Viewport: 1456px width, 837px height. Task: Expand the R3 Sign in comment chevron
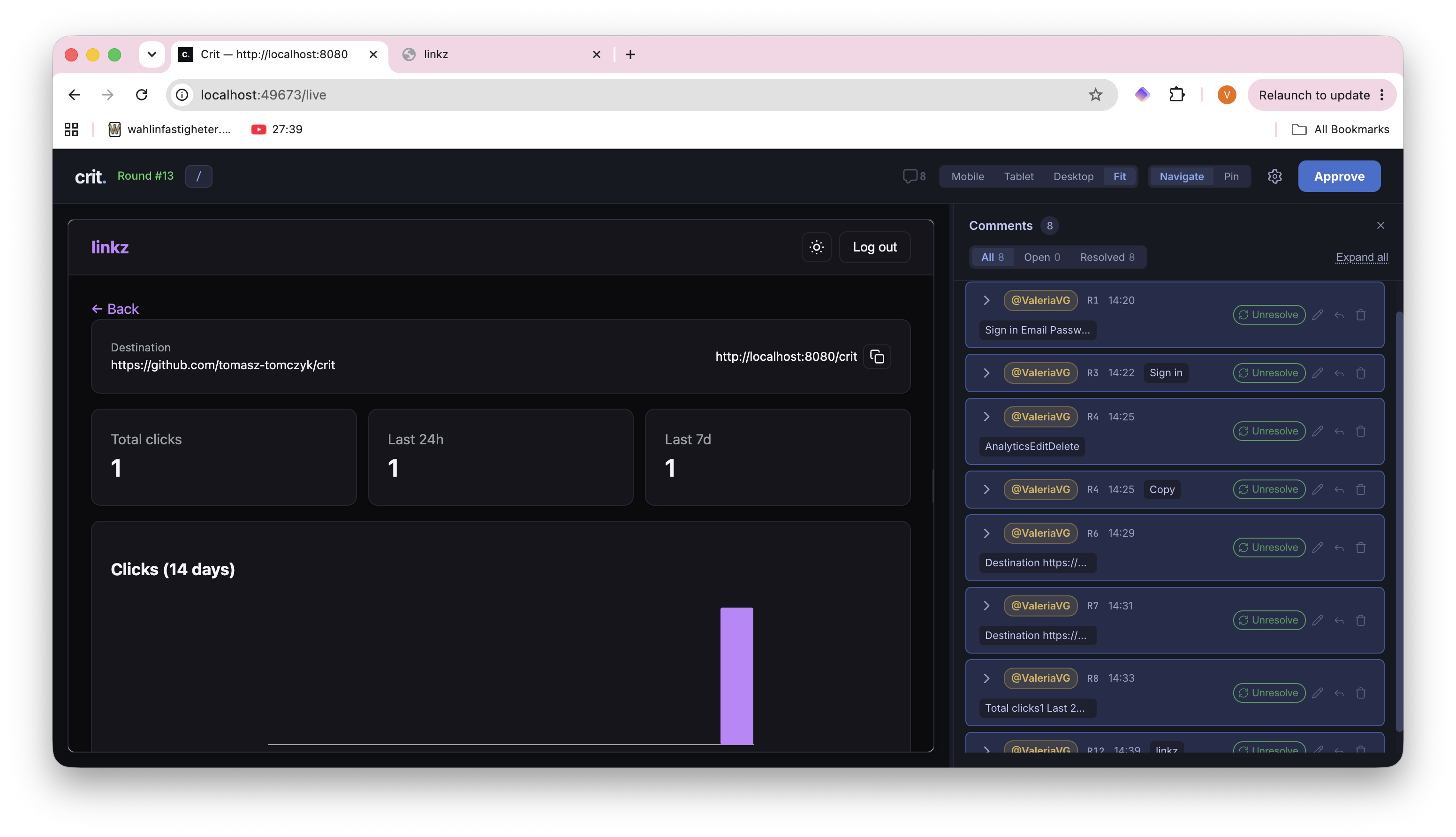pyautogui.click(x=986, y=373)
